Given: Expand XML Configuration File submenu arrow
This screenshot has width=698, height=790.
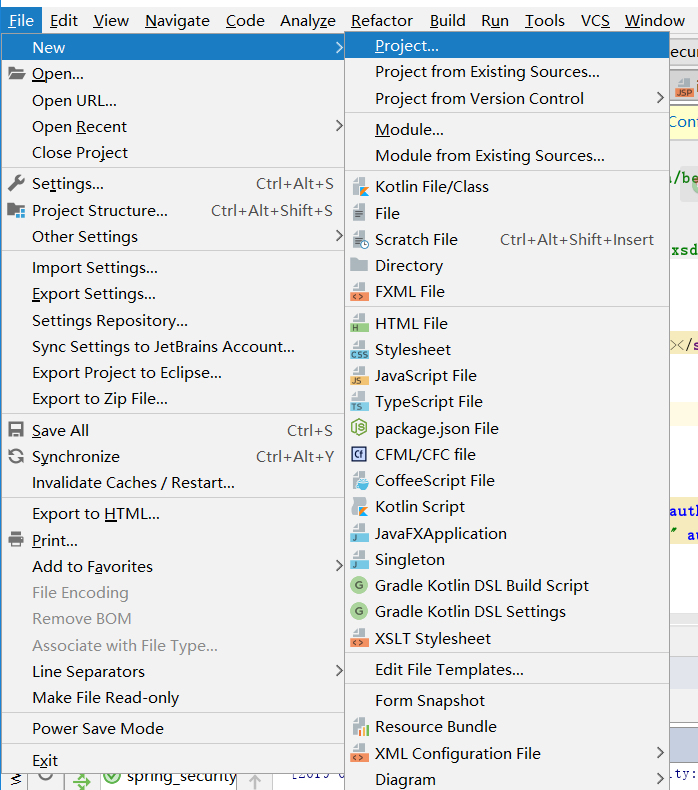Looking at the screenshot, I should pyautogui.click(x=660, y=753).
